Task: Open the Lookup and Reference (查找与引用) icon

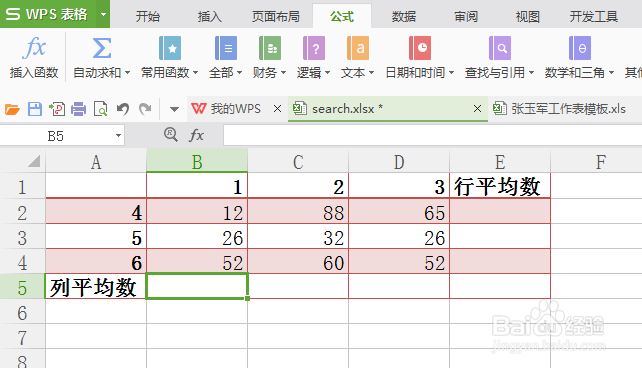Action: (500, 48)
